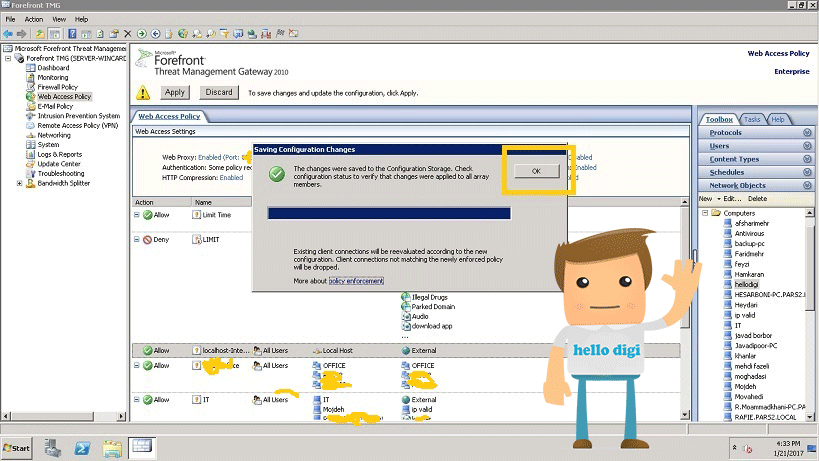
Task: Click the black X delete icon in toolbar
Action: (127, 34)
